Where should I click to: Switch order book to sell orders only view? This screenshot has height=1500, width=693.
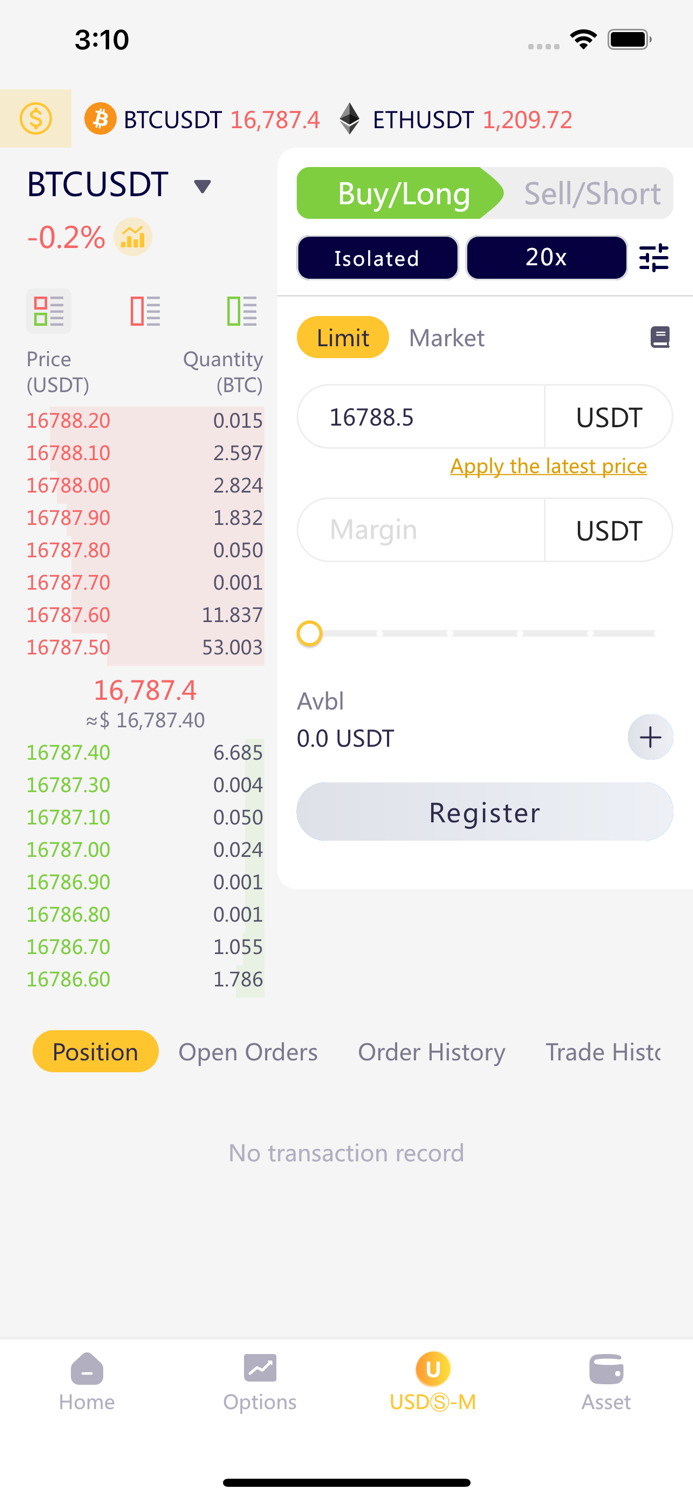pos(145,311)
